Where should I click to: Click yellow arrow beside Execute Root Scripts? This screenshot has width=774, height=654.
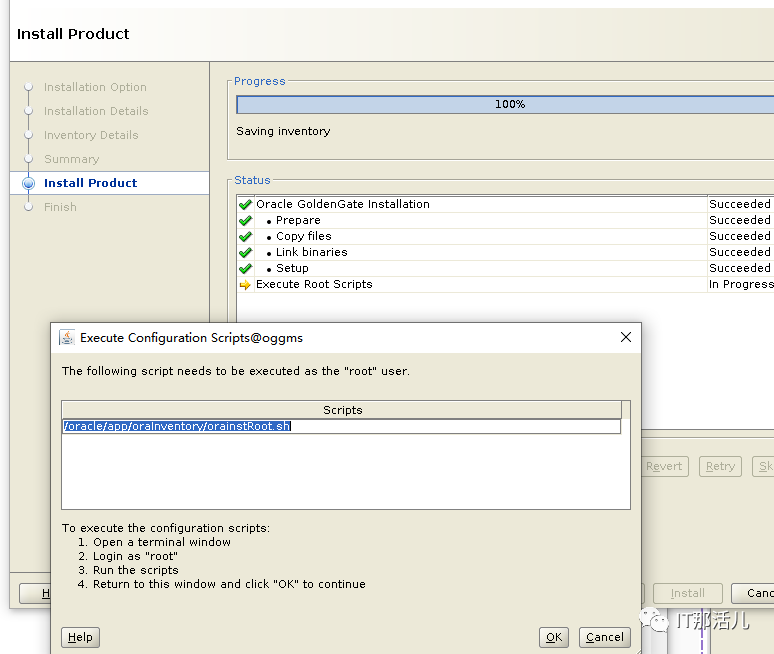[245, 285]
